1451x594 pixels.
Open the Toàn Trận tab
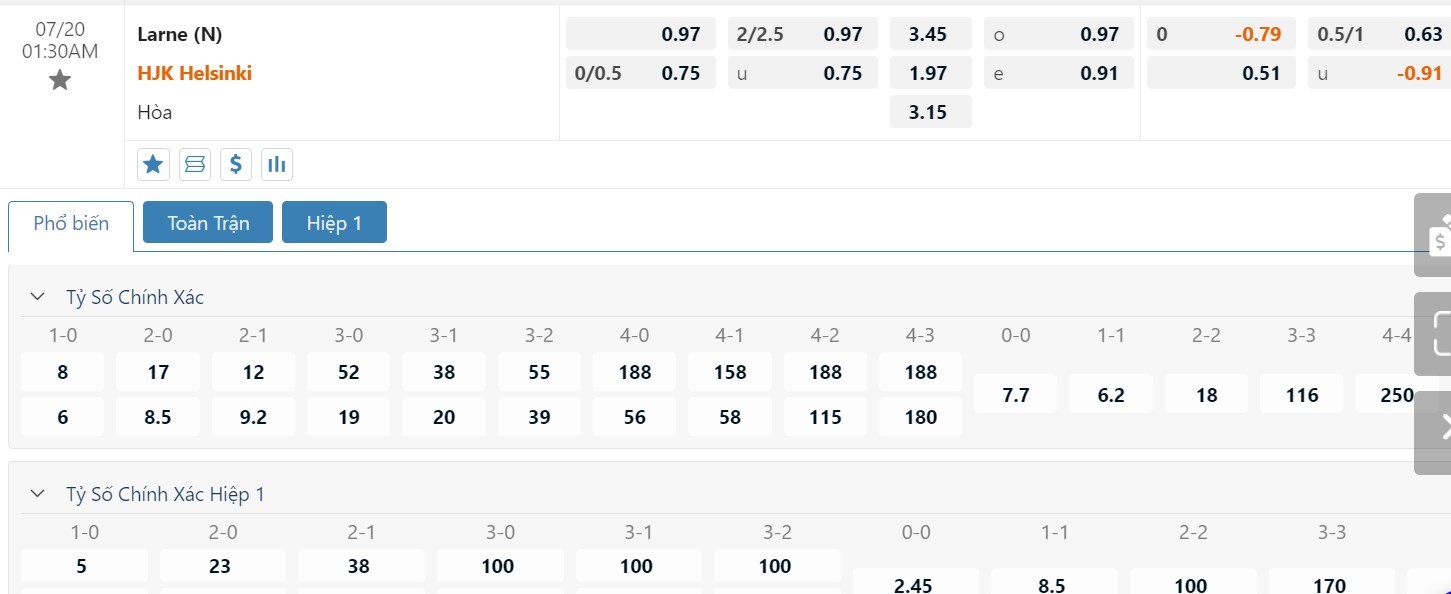208,223
